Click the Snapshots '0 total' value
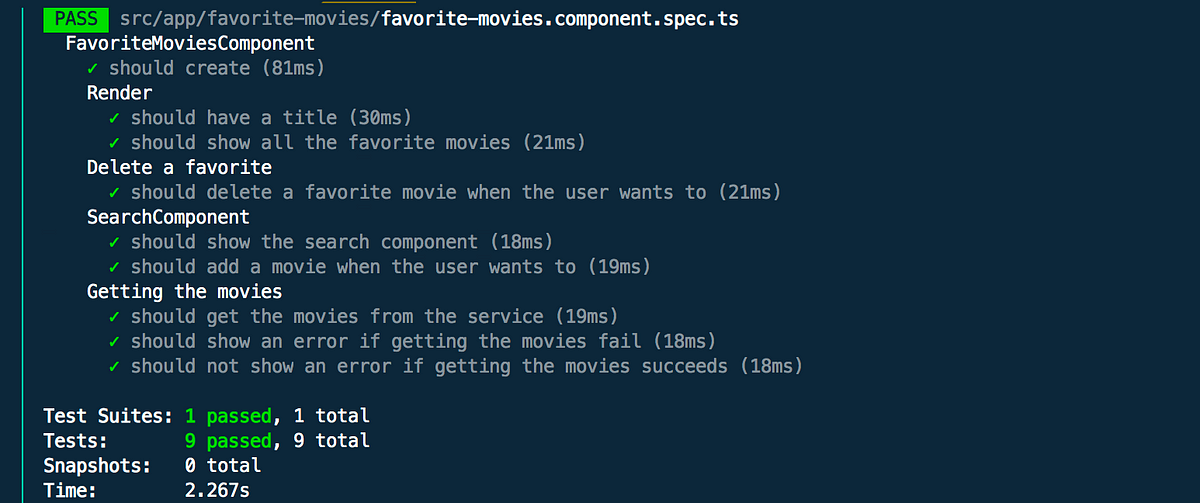The height and width of the screenshot is (503, 1200). pos(222,465)
